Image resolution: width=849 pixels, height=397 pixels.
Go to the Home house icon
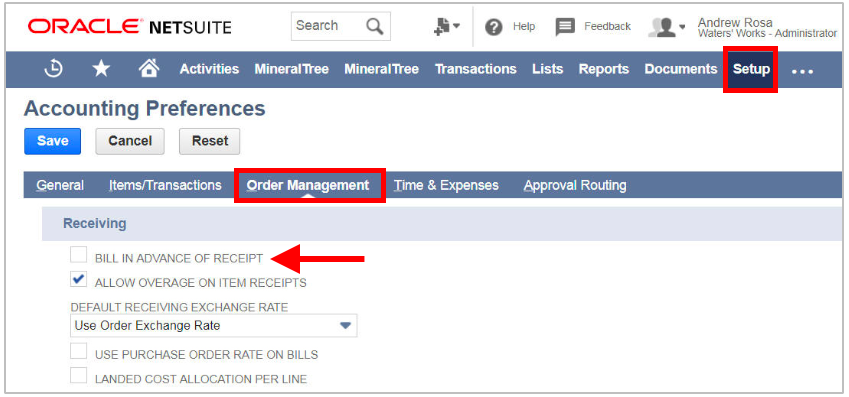[x=149, y=68]
